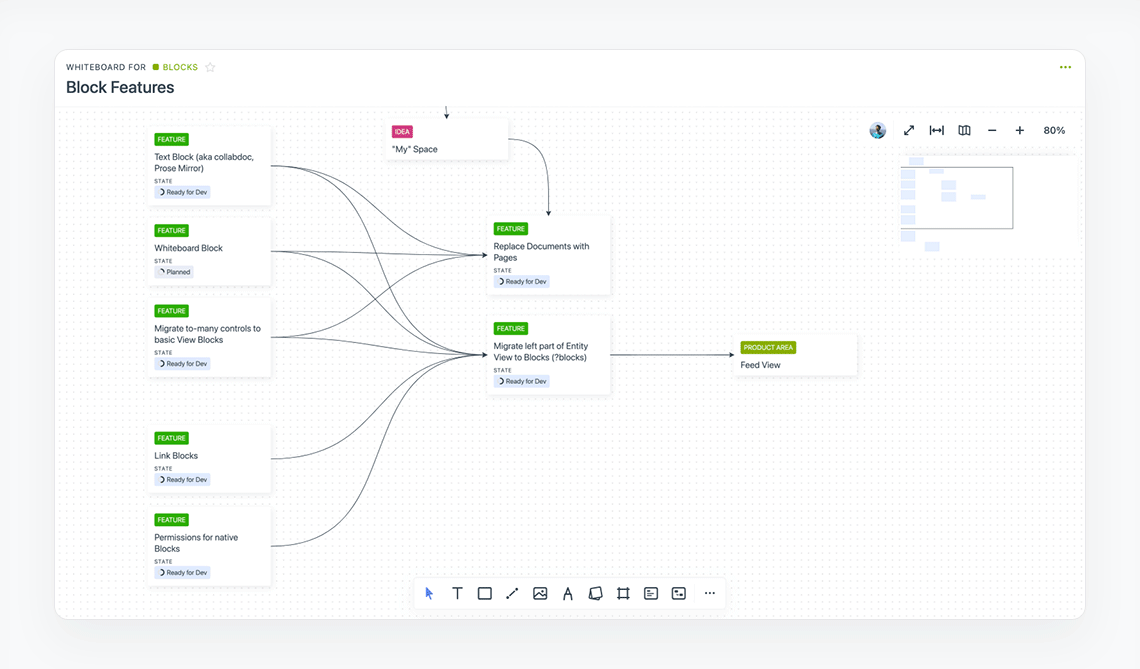Select the entity card tool
Image resolution: width=1140 pixels, height=669 pixels.
point(679,593)
